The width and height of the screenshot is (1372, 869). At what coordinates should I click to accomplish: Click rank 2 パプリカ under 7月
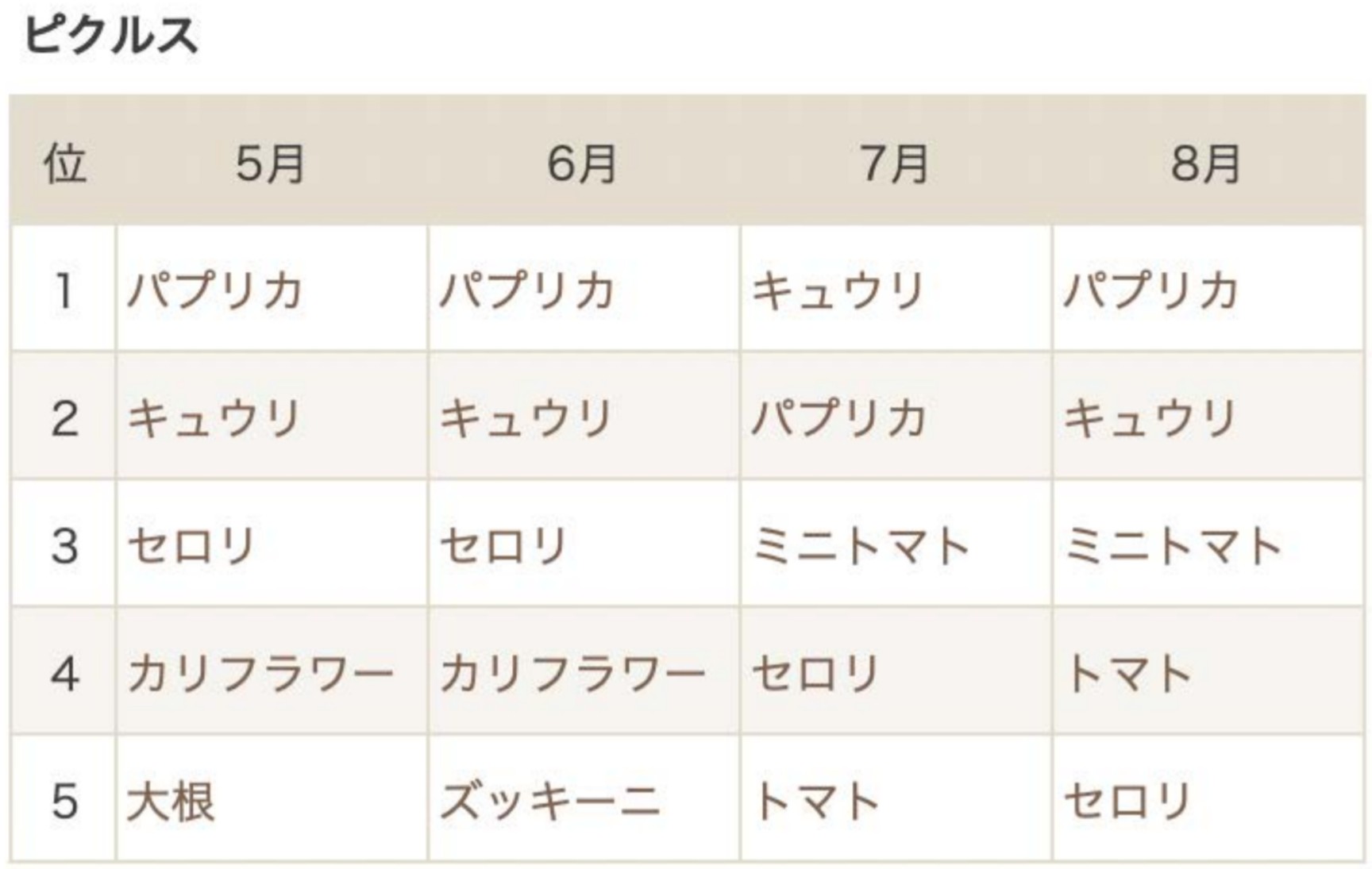pos(838,418)
